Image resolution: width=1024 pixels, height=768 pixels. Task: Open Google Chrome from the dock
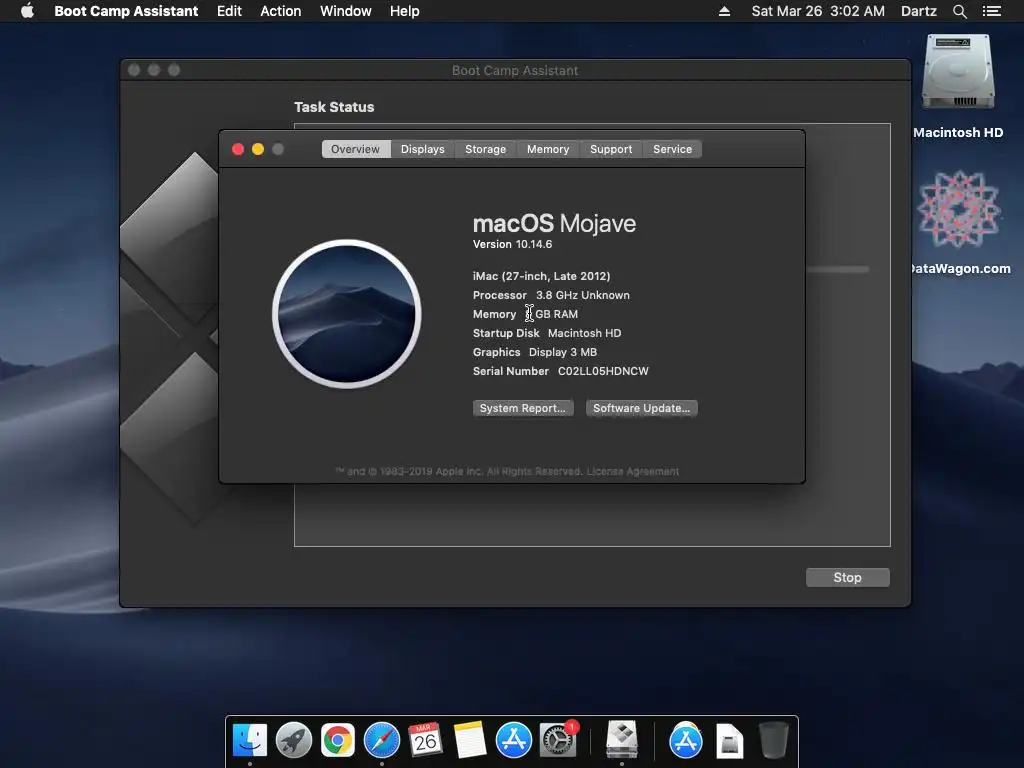(338, 740)
